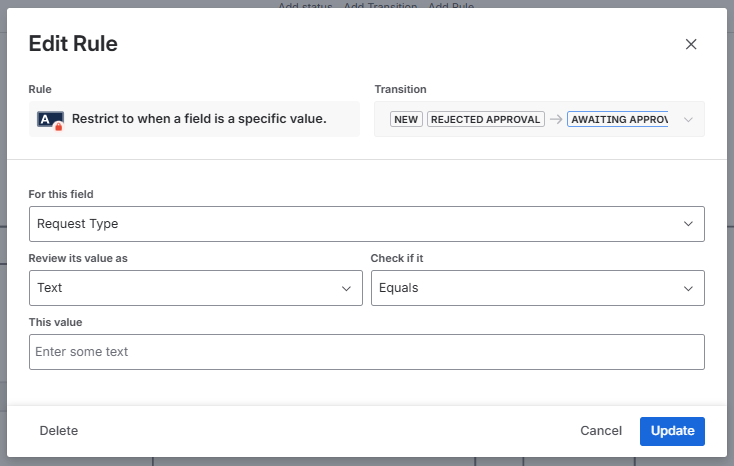This screenshot has height=466, width=734.
Task: Select the AWAITING APPROVAL status tag
Action: (x=617, y=119)
